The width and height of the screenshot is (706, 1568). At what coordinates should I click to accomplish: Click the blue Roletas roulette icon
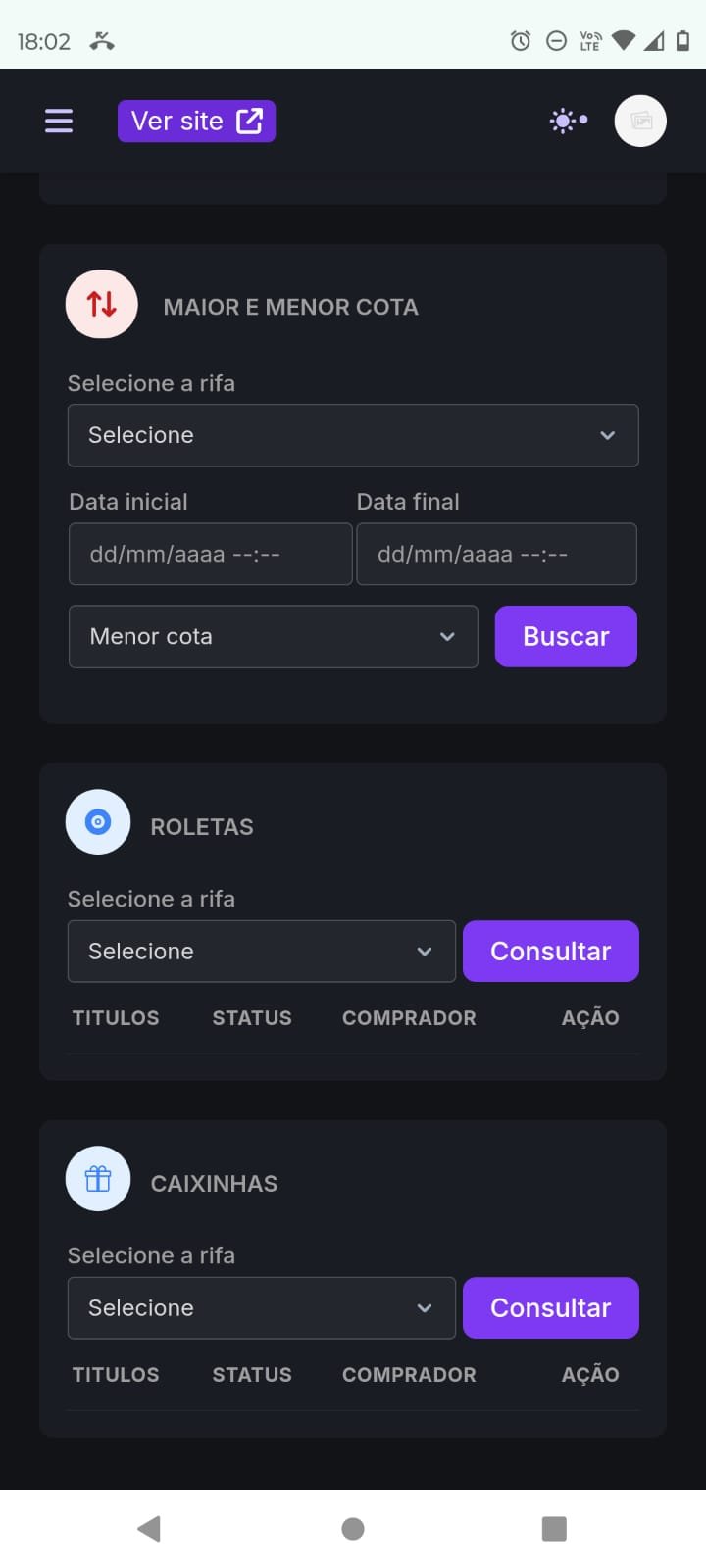(x=98, y=822)
